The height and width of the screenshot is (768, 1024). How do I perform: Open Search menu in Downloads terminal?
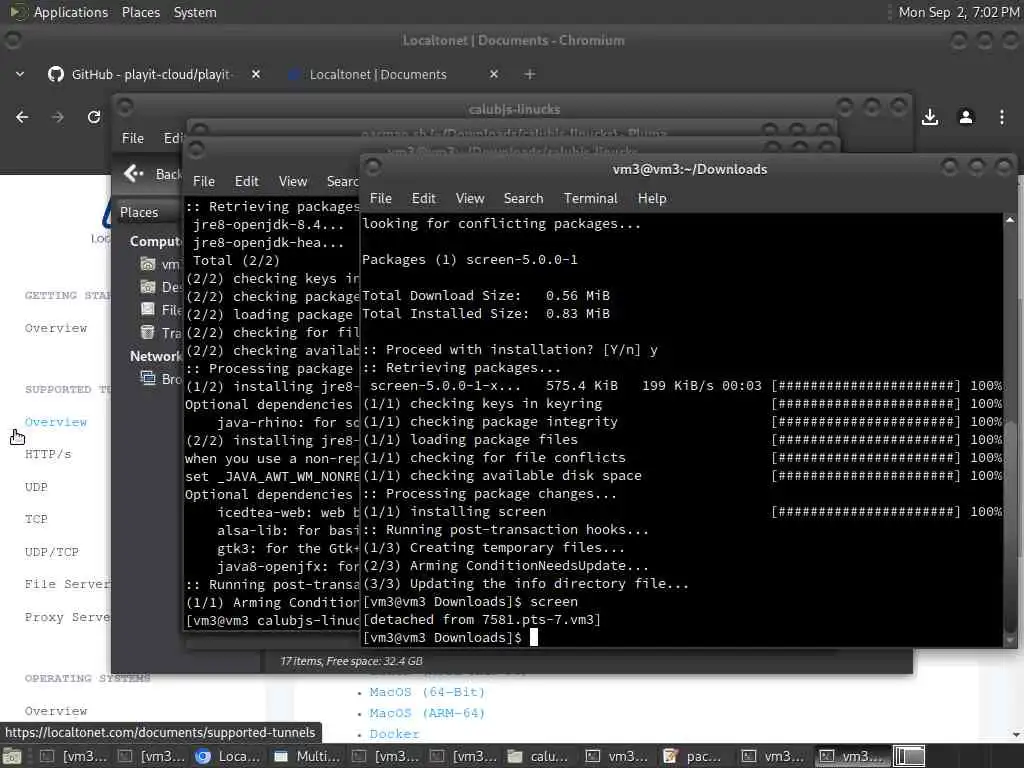(523, 199)
